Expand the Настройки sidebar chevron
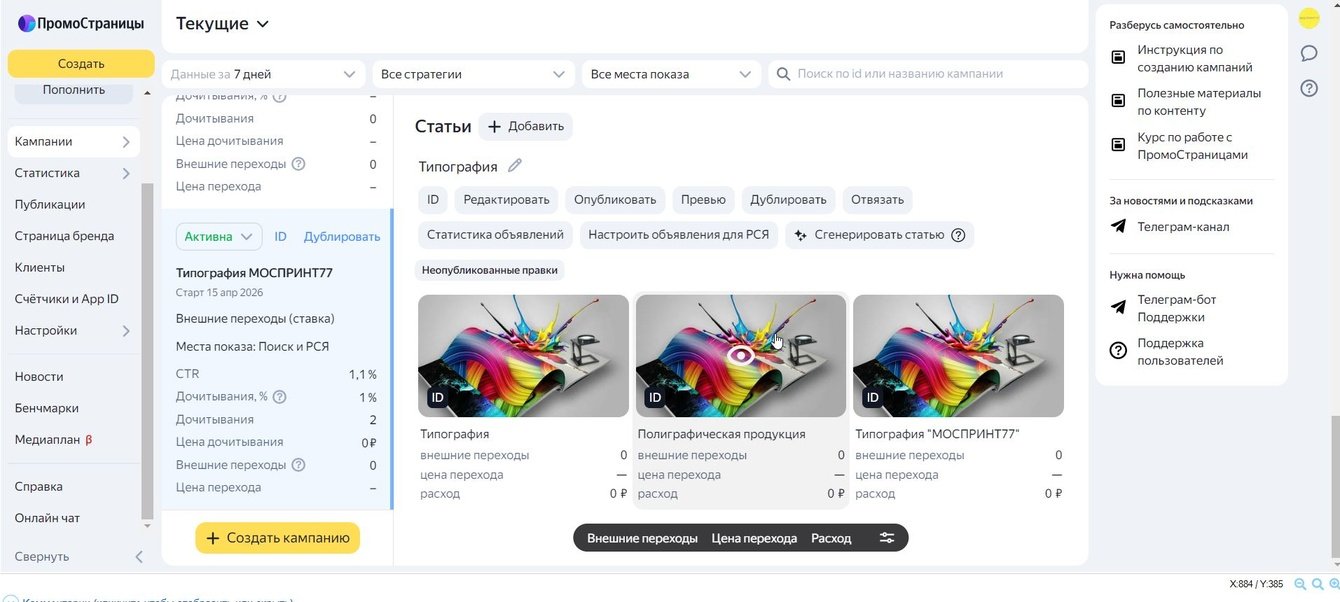Image resolution: width=1340 pixels, height=602 pixels. coord(126,331)
